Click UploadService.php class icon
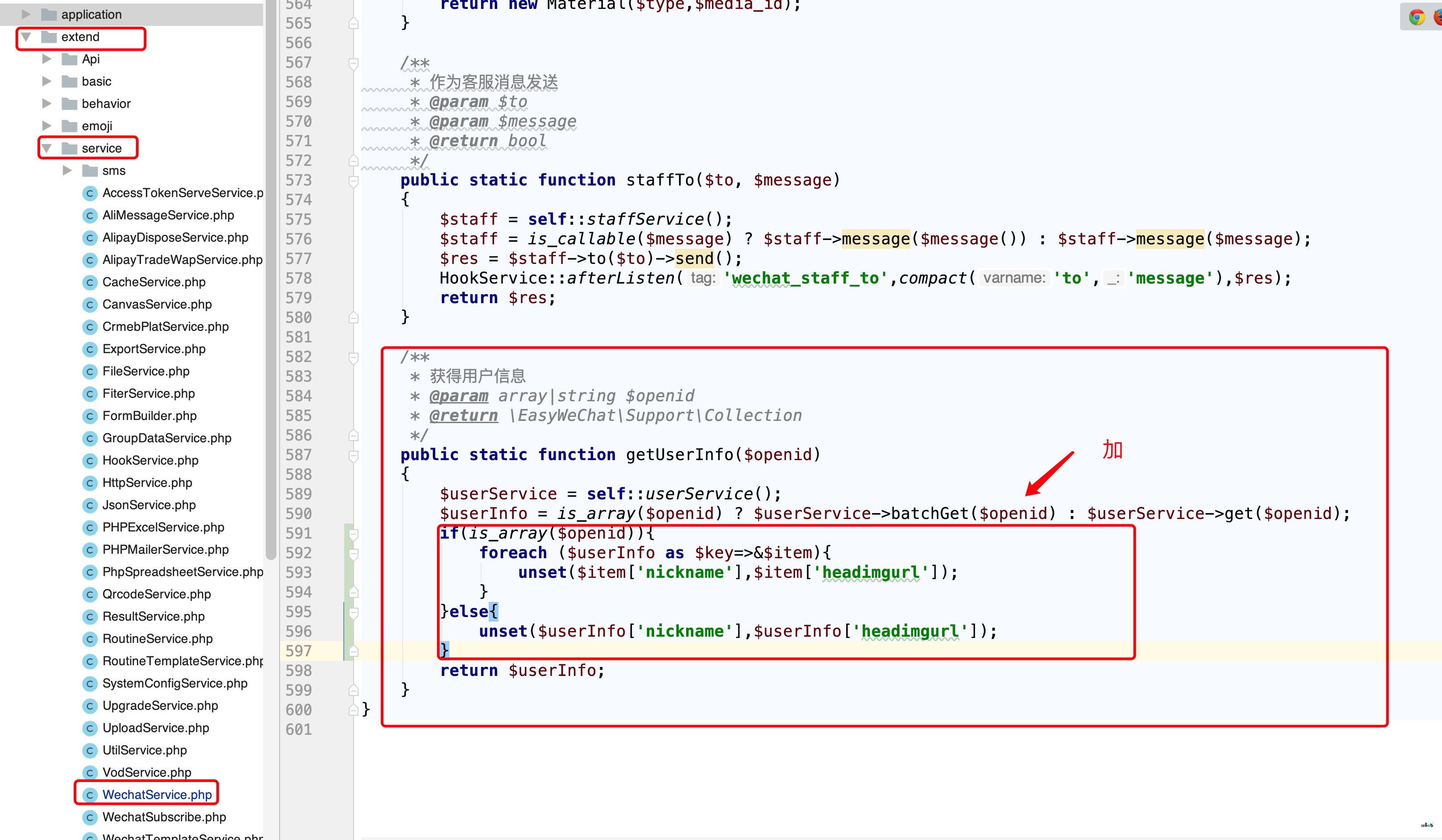1442x840 pixels. [90, 728]
